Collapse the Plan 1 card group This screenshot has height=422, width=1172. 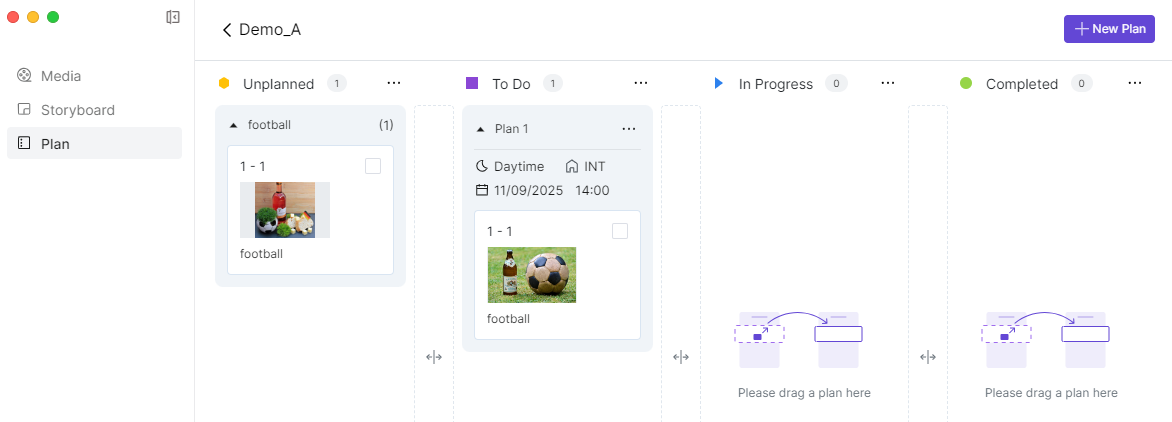click(x=481, y=129)
